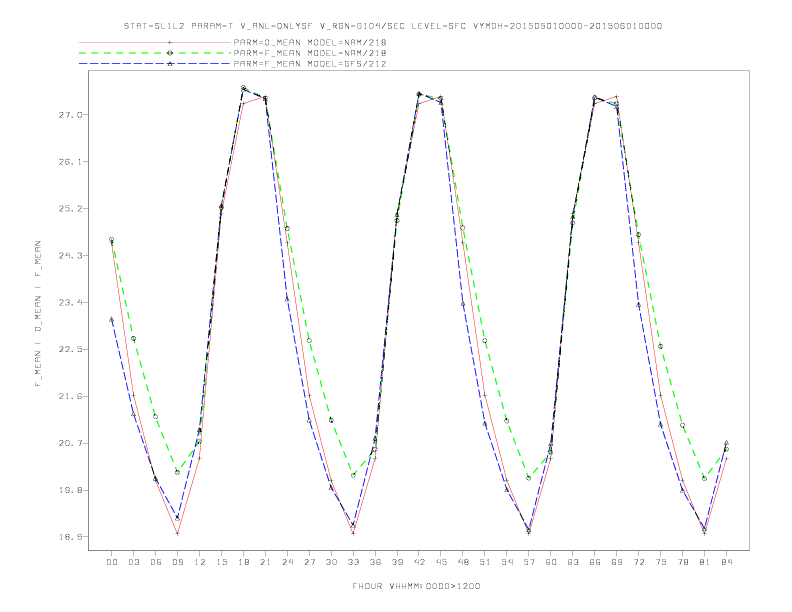
Task: Click the x-axis tick label 24
Action: coord(287,562)
